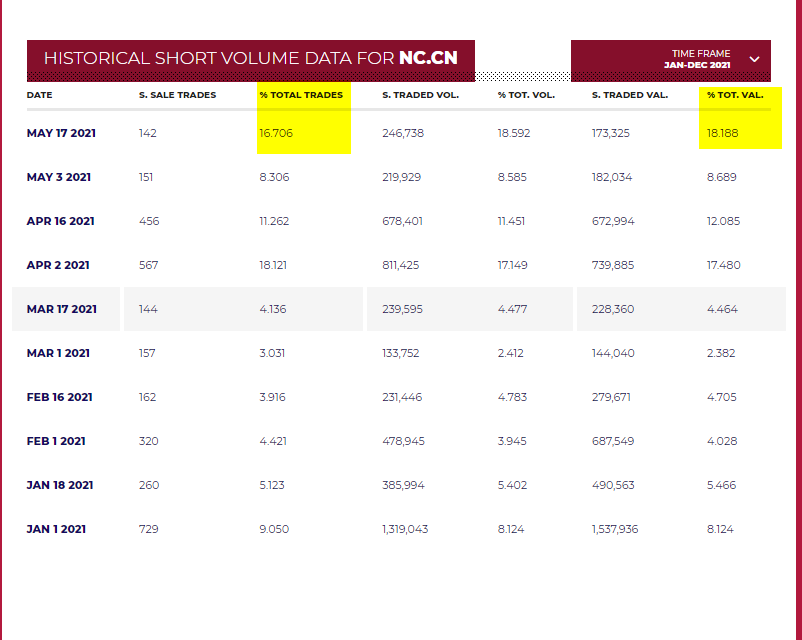Click the S. SALE TRADES column header

click(177, 95)
